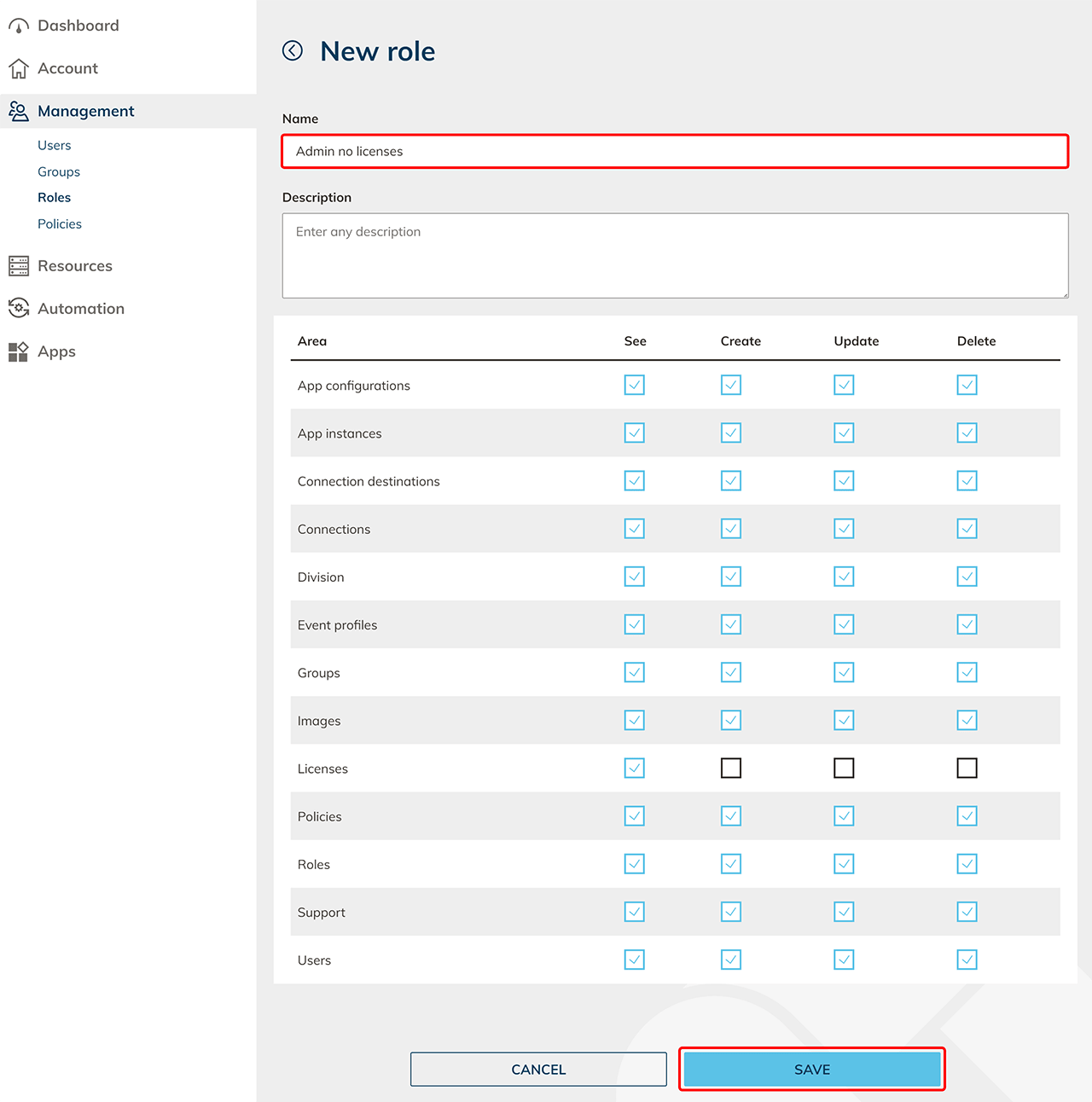Click the Apps icon in sidebar
This screenshot has width=1092, height=1102.
[19, 351]
